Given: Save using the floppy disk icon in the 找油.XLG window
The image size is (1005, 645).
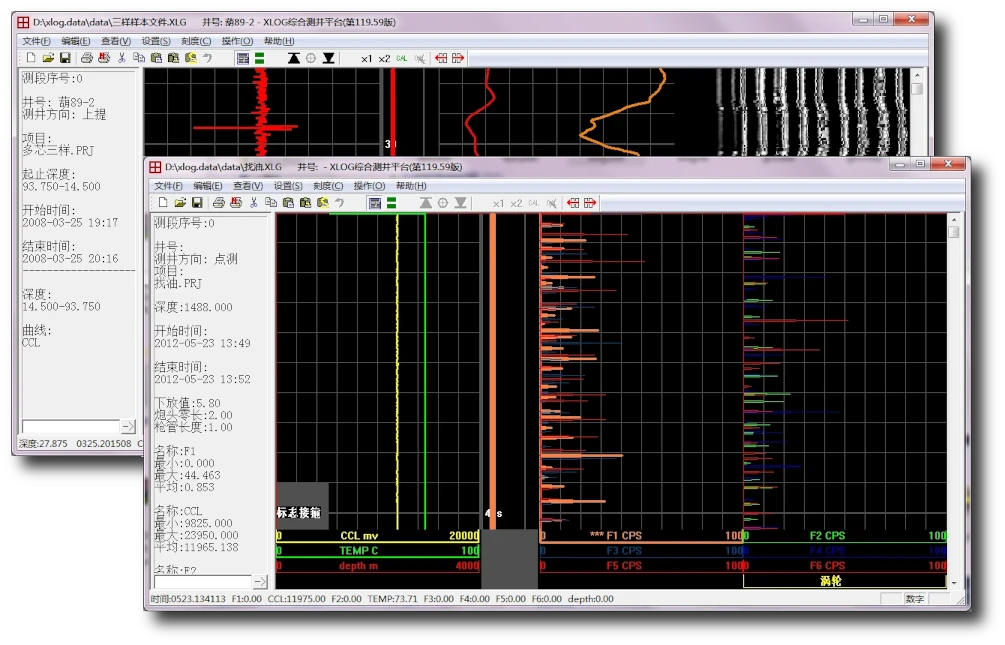Looking at the screenshot, I should (x=197, y=202).
